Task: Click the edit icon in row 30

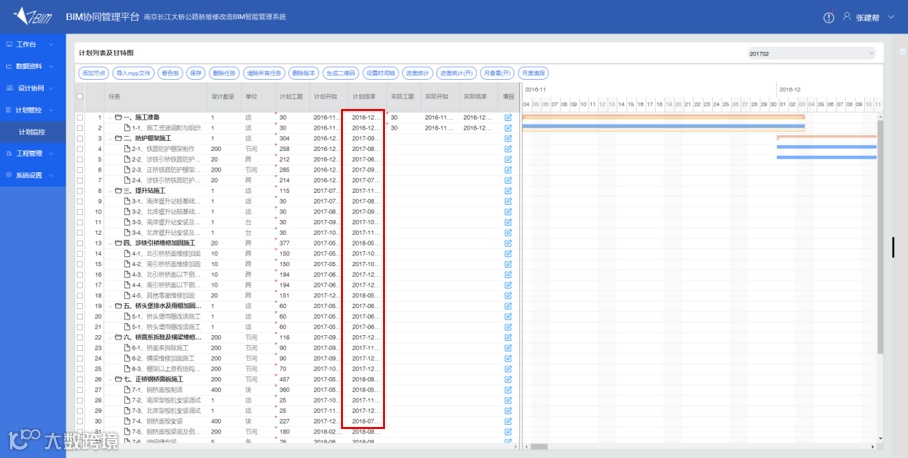Action: click(508, 421)
